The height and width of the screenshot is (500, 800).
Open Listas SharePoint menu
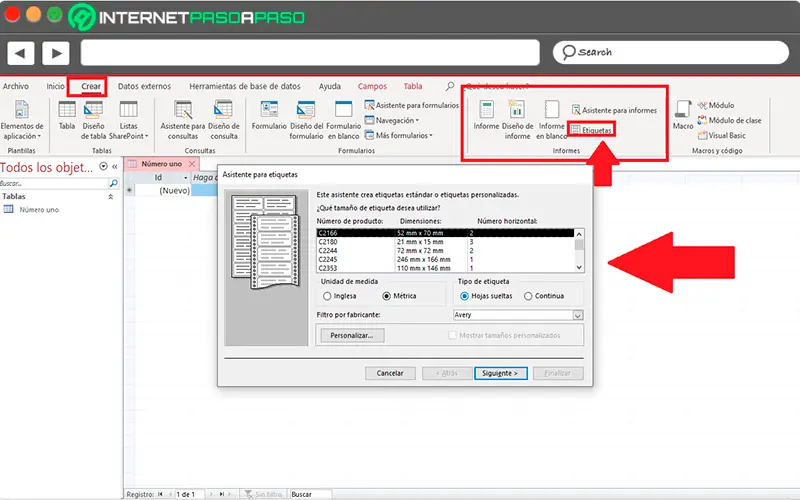[x=129, y=120]
